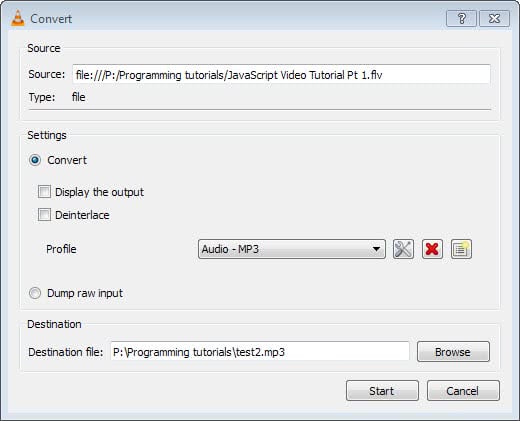Click the Settings group heading

coord(47,135)
